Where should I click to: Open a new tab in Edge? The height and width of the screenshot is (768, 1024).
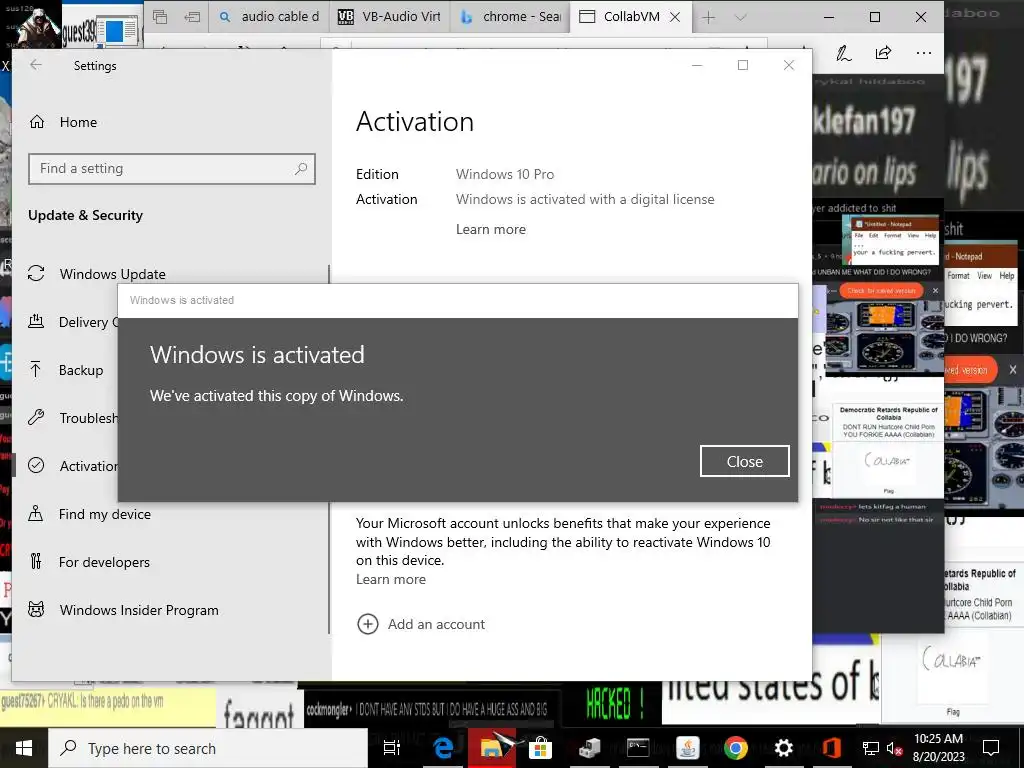click(708, 17)
